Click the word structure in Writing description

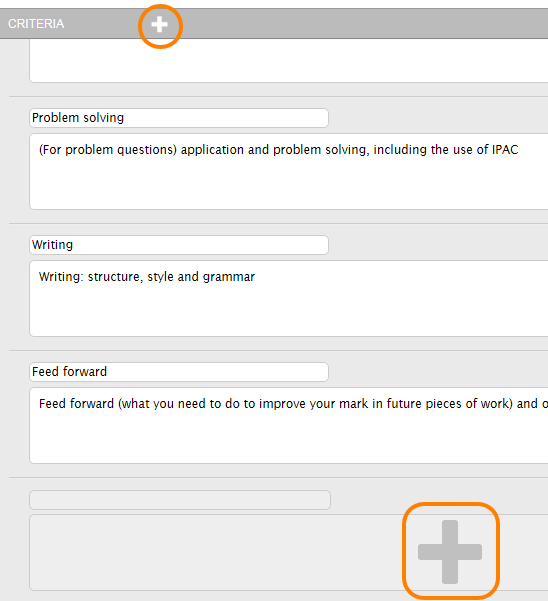pyautogui.click(x=115, y=277)
